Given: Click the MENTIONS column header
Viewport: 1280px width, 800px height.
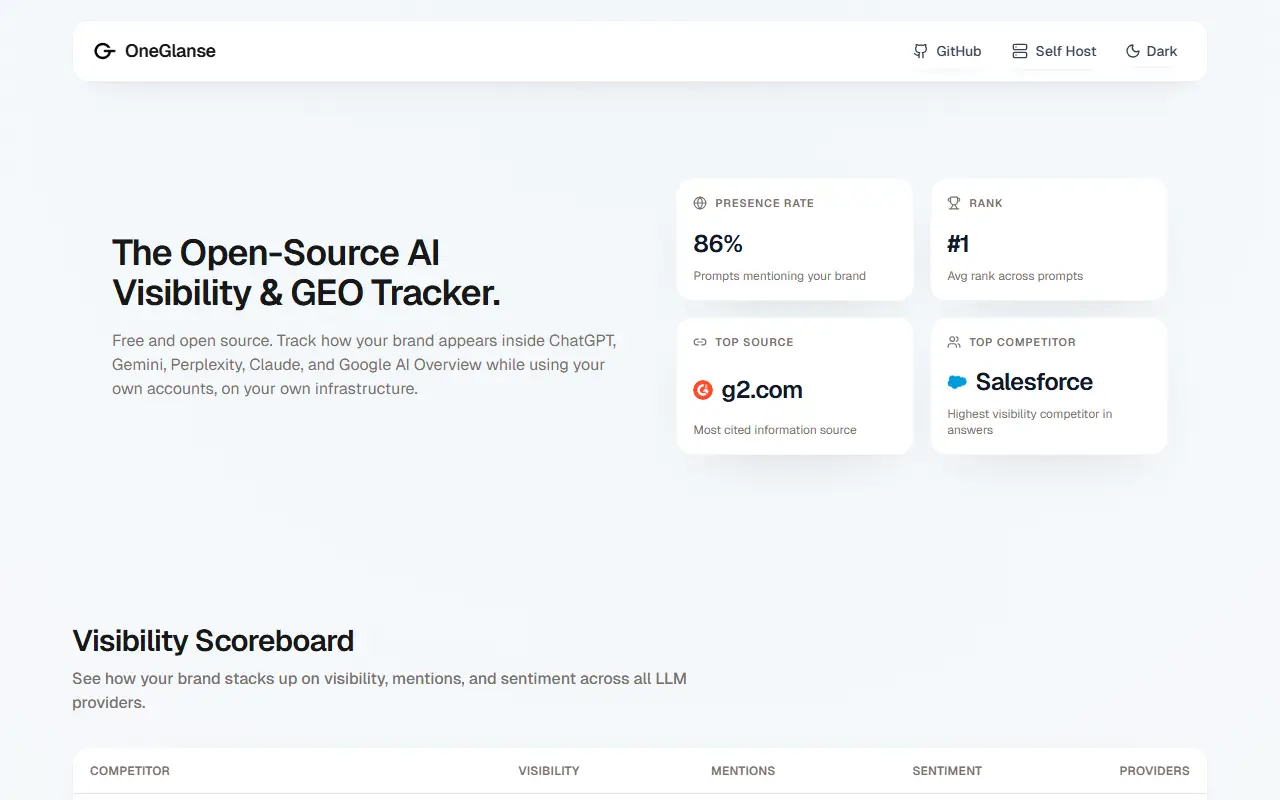Looking at the screenshot, I should (x=743, y=771).
